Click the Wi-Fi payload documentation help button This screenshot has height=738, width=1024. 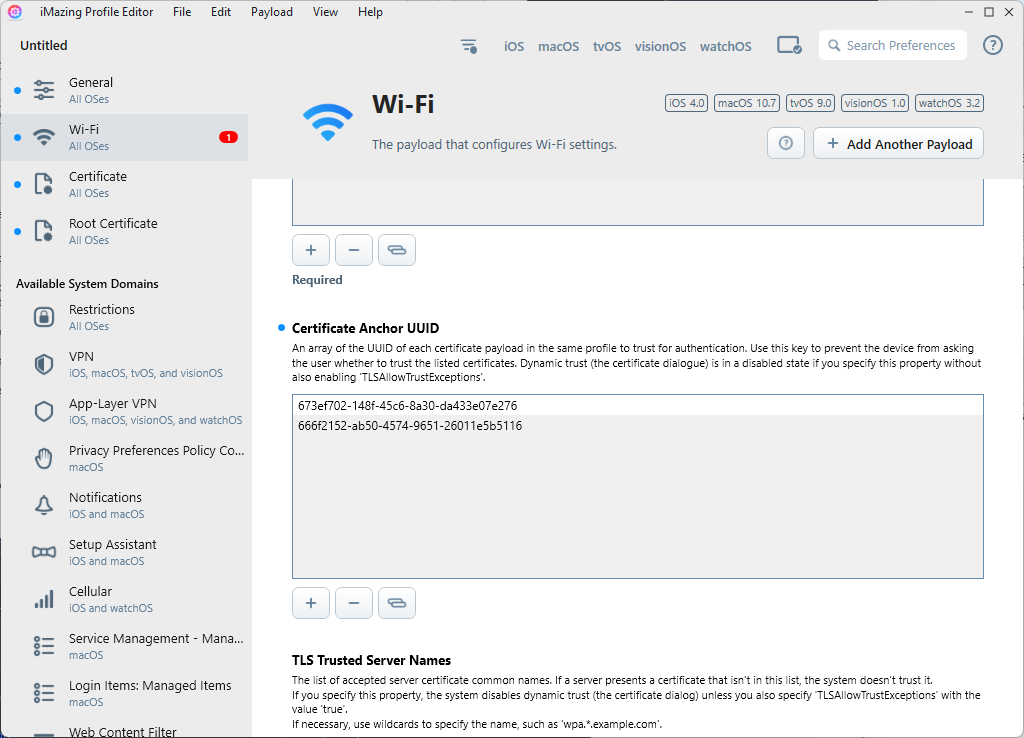point(786,143)
